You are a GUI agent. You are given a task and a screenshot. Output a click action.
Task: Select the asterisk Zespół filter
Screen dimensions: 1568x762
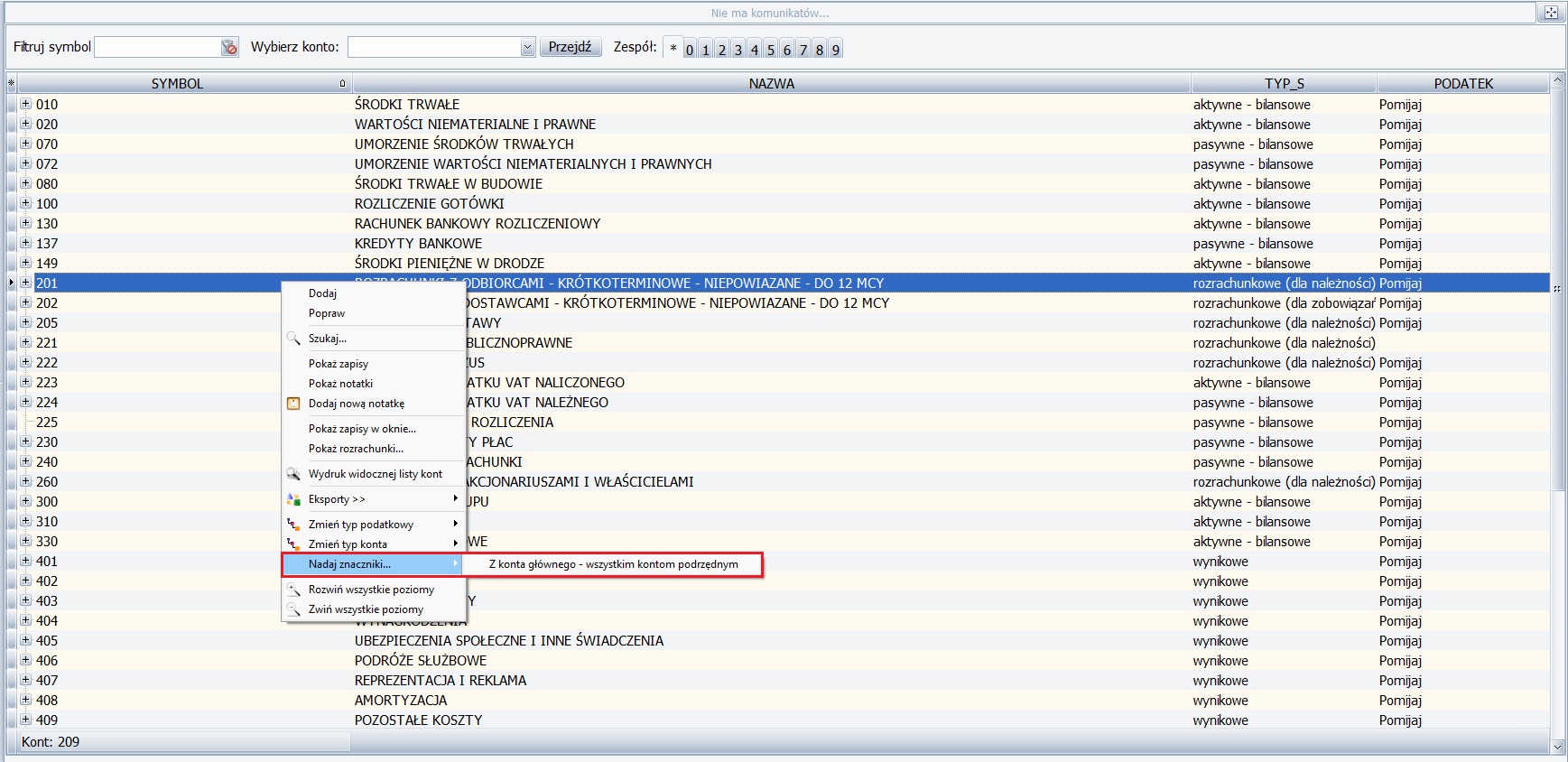click(673, 49)
